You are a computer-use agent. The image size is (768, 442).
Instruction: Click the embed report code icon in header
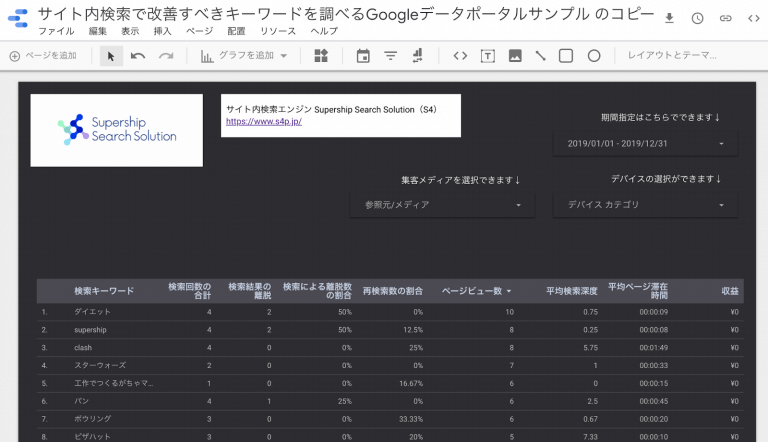pos(753,19)
